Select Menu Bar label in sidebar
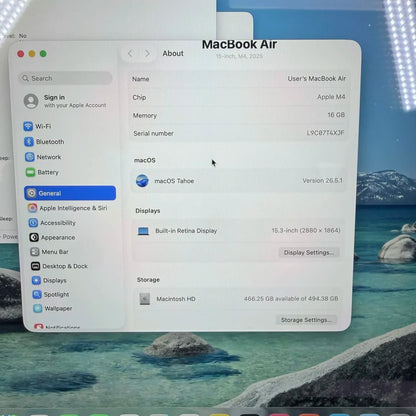Image resolution: width=416 pixels, height=416 pixels. click(x=55, y=252)
